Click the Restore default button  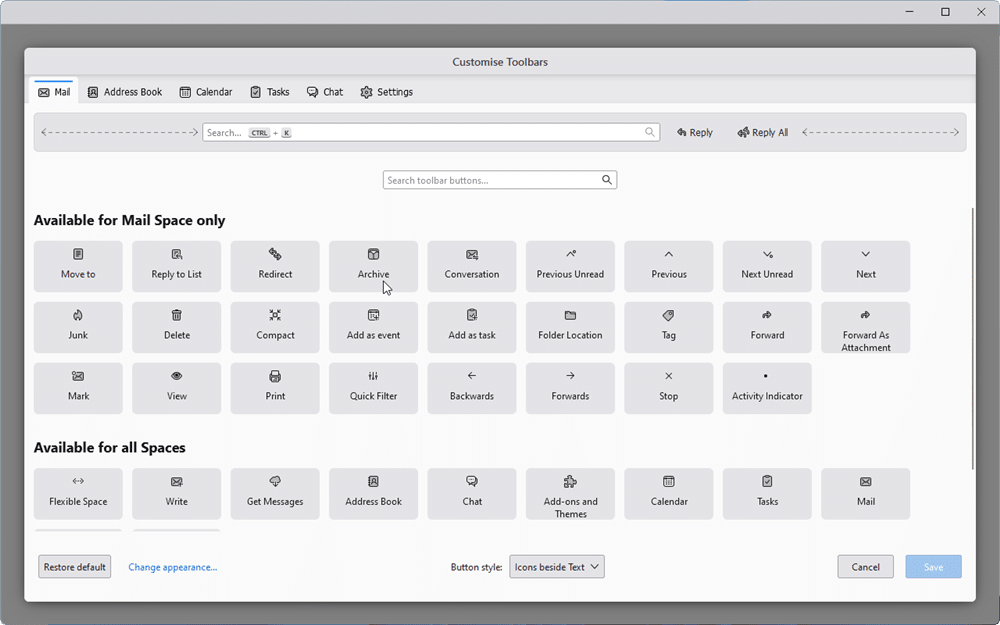pos(74,566)
